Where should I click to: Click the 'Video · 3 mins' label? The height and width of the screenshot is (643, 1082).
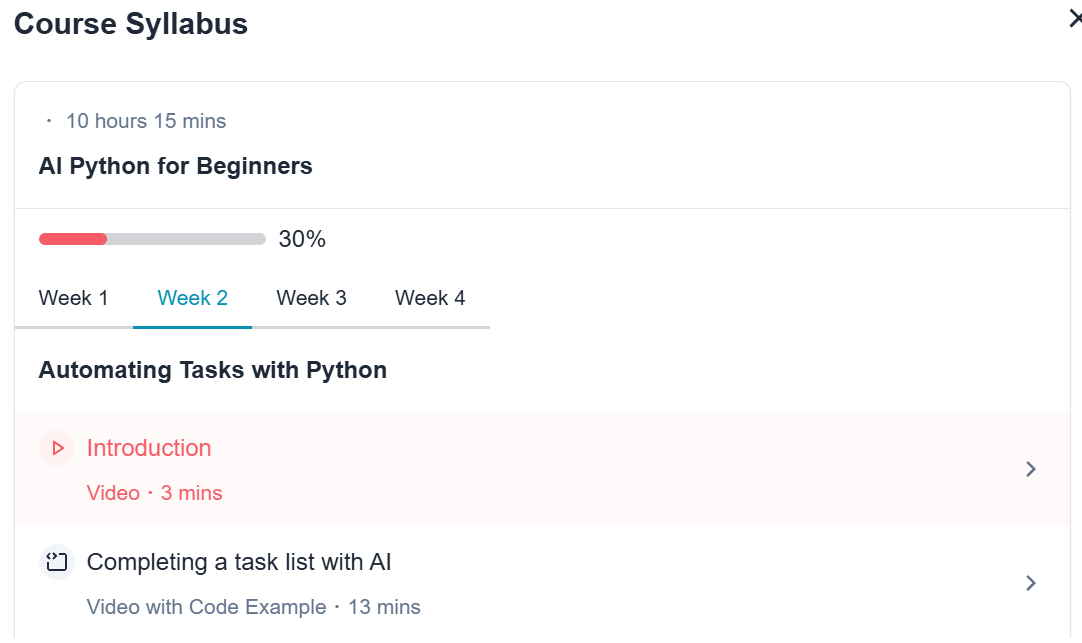point(155,493)
